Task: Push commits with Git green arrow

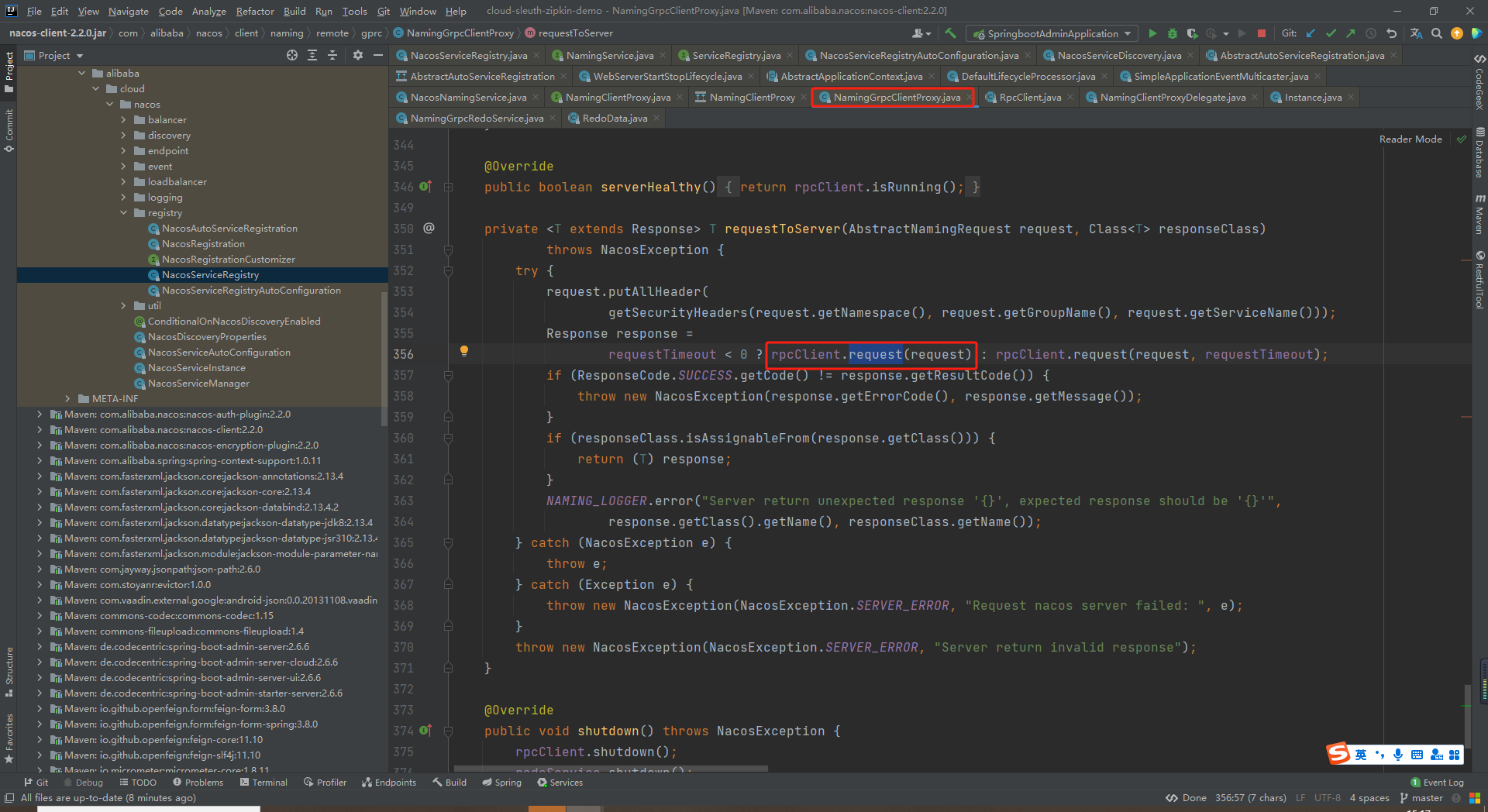Action: coord(1351,33)
